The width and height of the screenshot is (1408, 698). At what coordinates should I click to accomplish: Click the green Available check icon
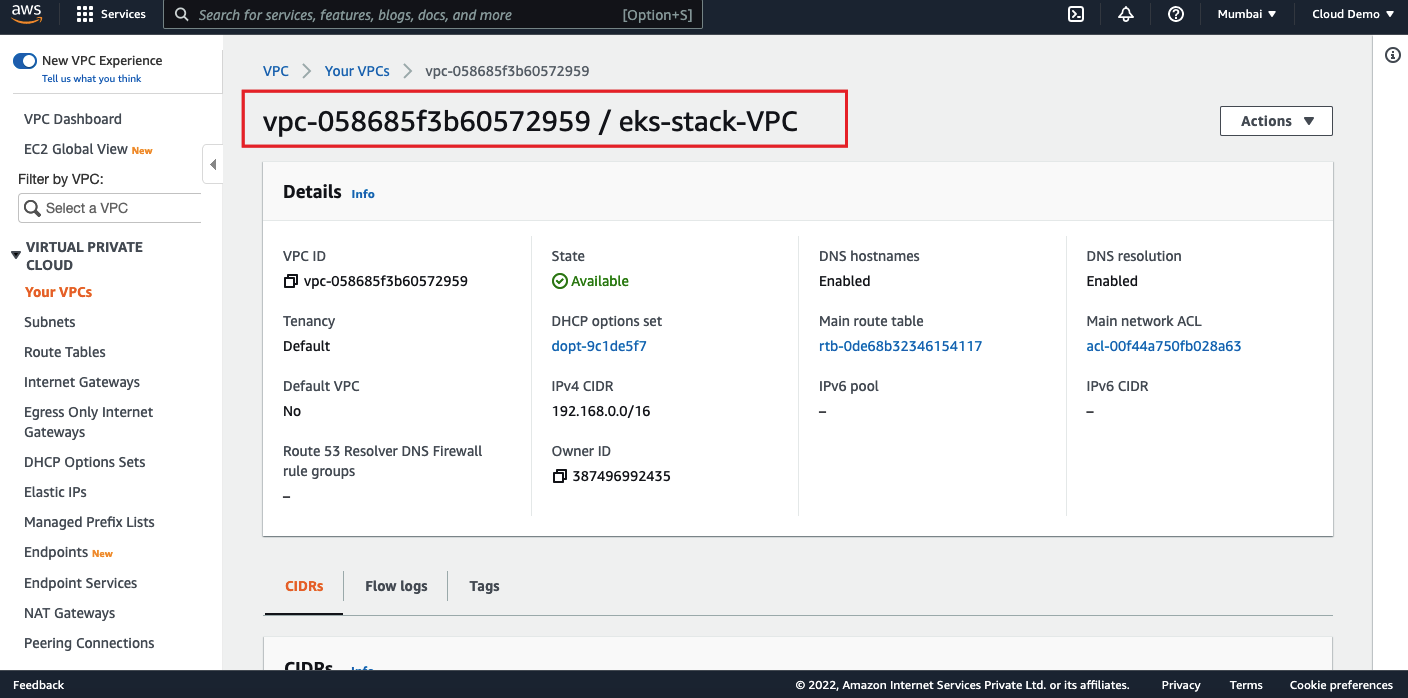[x=560, y=281]
